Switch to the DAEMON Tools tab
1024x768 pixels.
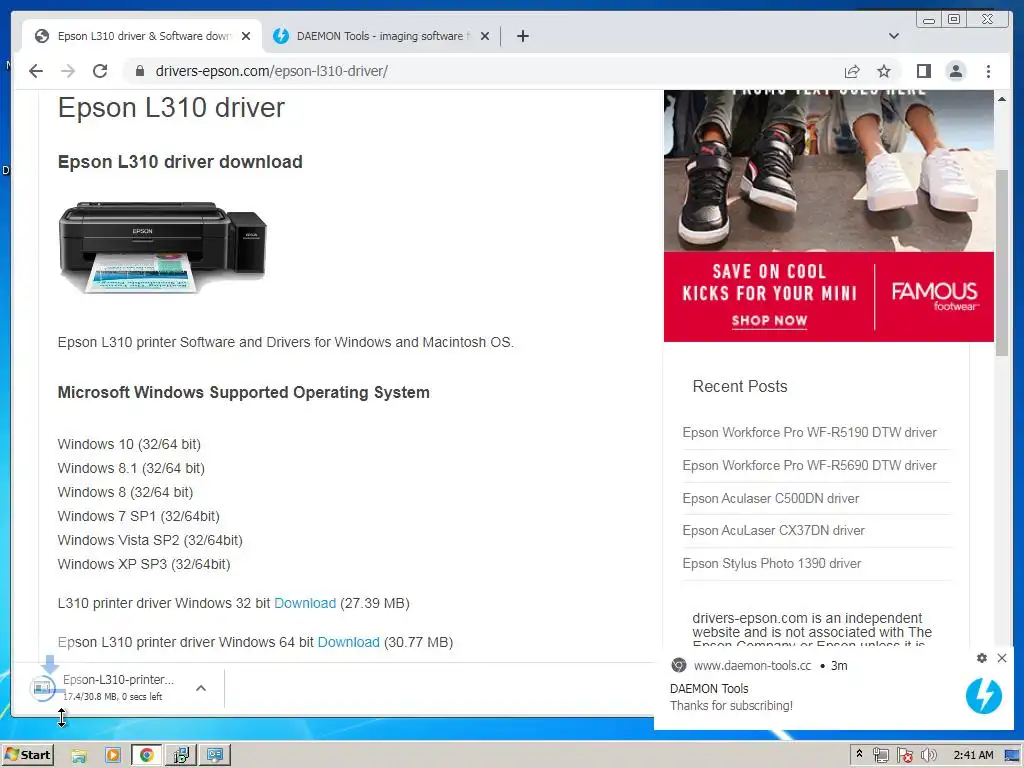(x=381, y=36)
